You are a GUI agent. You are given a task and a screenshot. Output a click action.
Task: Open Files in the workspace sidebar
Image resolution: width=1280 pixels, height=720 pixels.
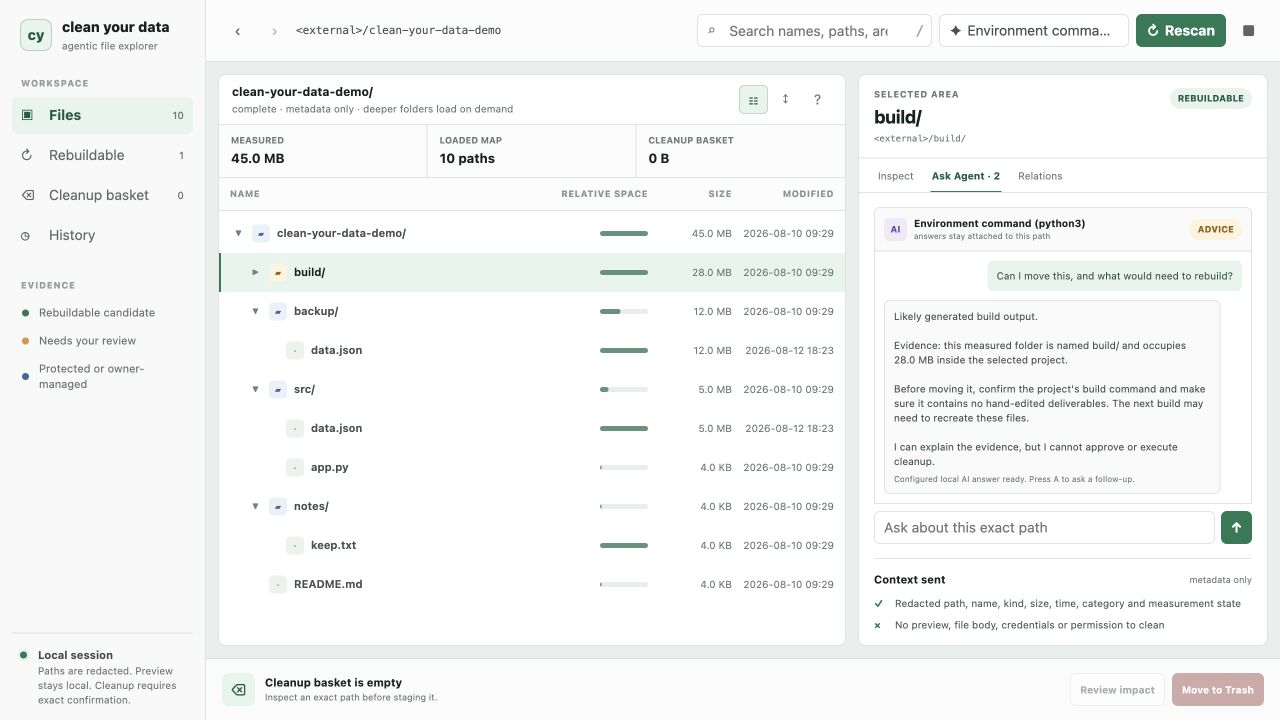pyautogui.click(x=102, y=115)
